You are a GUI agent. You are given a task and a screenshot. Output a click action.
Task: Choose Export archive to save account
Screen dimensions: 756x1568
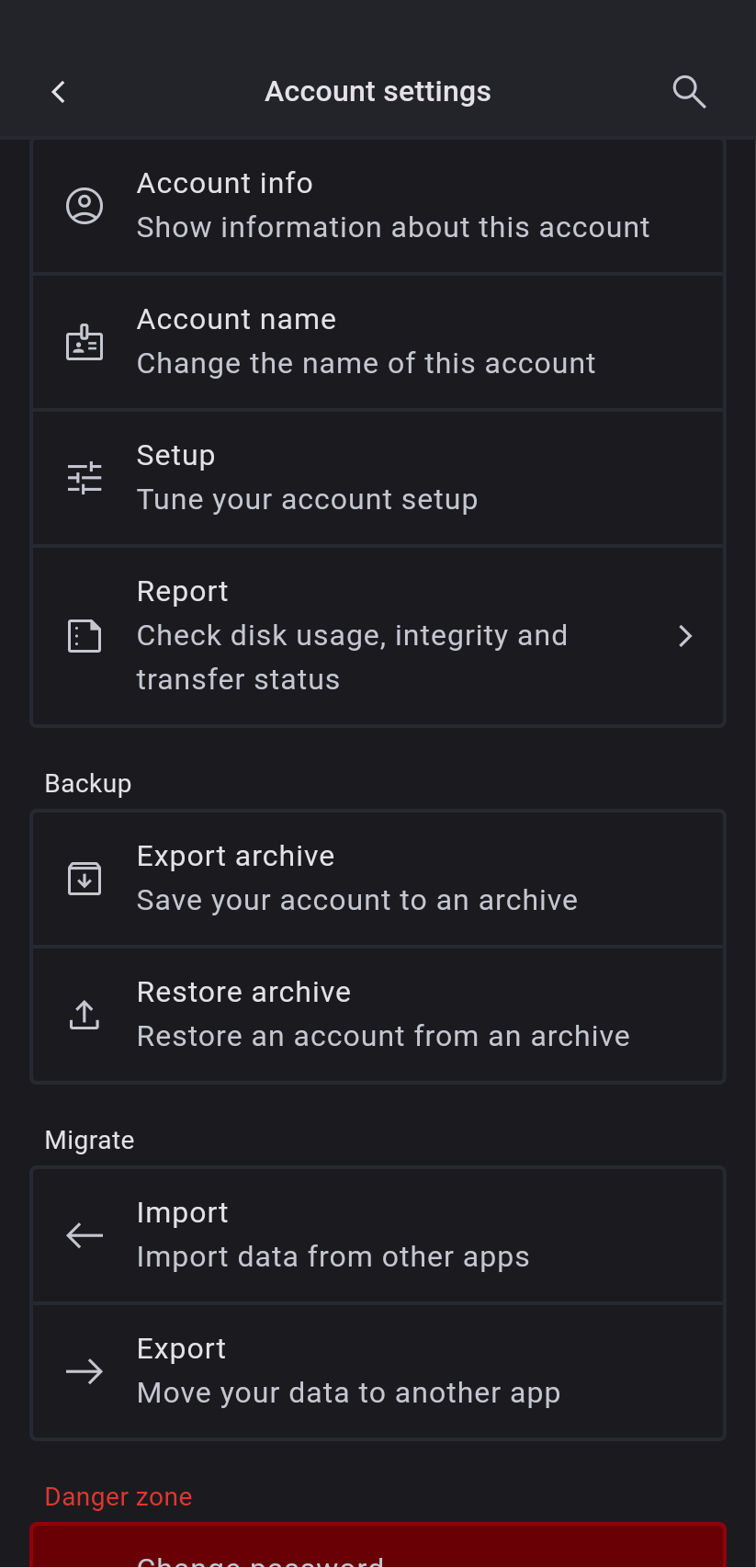(x=356, y=879)
